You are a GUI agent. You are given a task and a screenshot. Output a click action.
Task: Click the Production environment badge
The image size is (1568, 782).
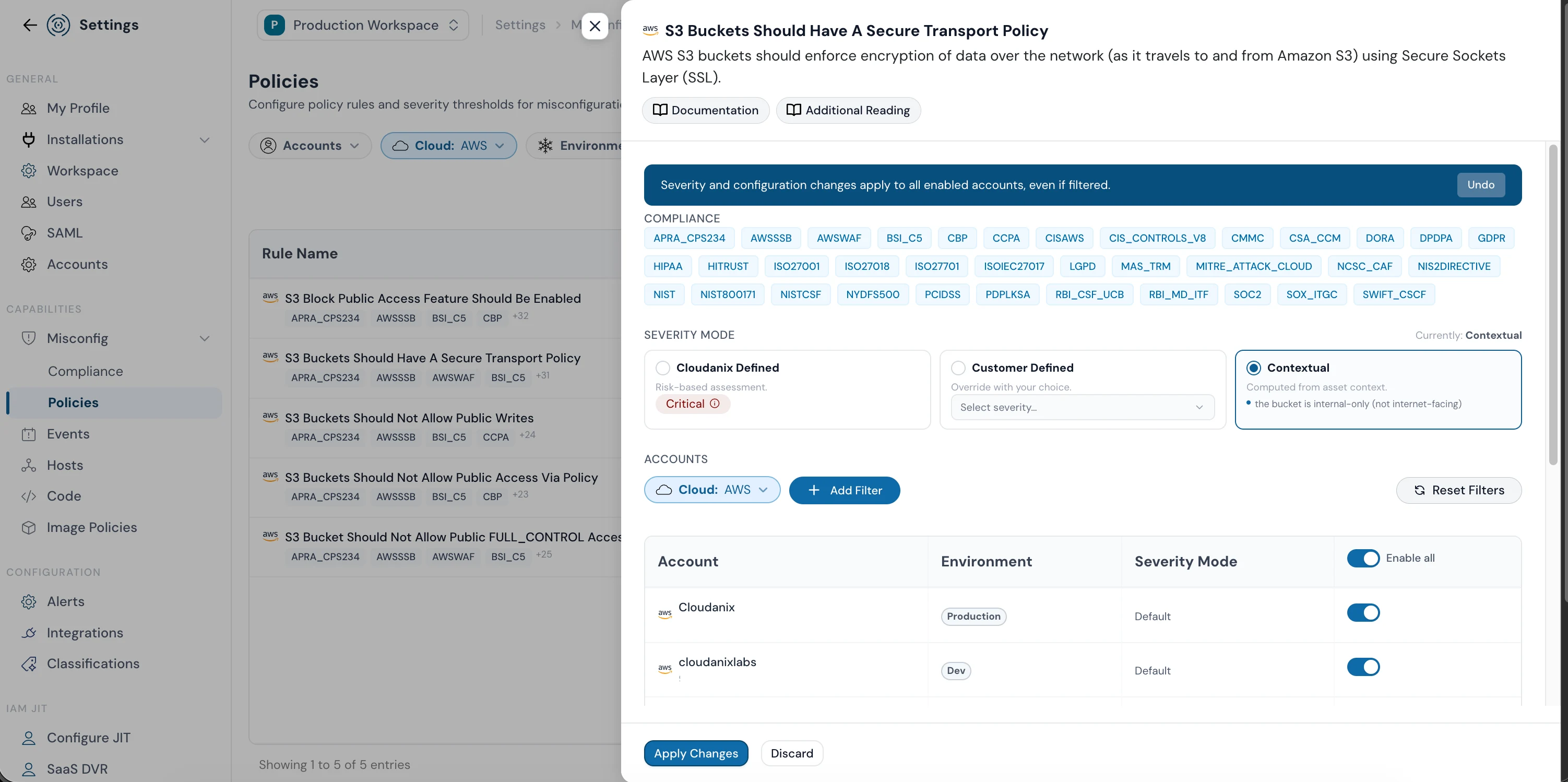973,617
